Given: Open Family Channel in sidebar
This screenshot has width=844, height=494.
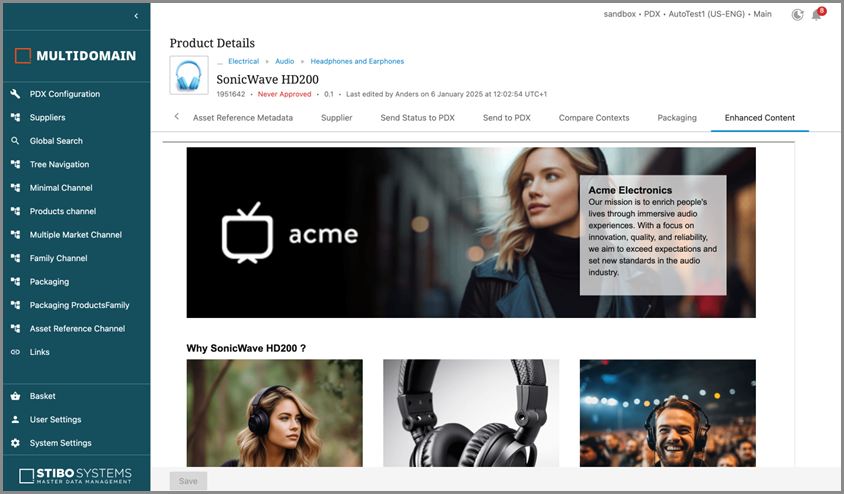Looking at the screenshot, I should [x=58, y=258].
